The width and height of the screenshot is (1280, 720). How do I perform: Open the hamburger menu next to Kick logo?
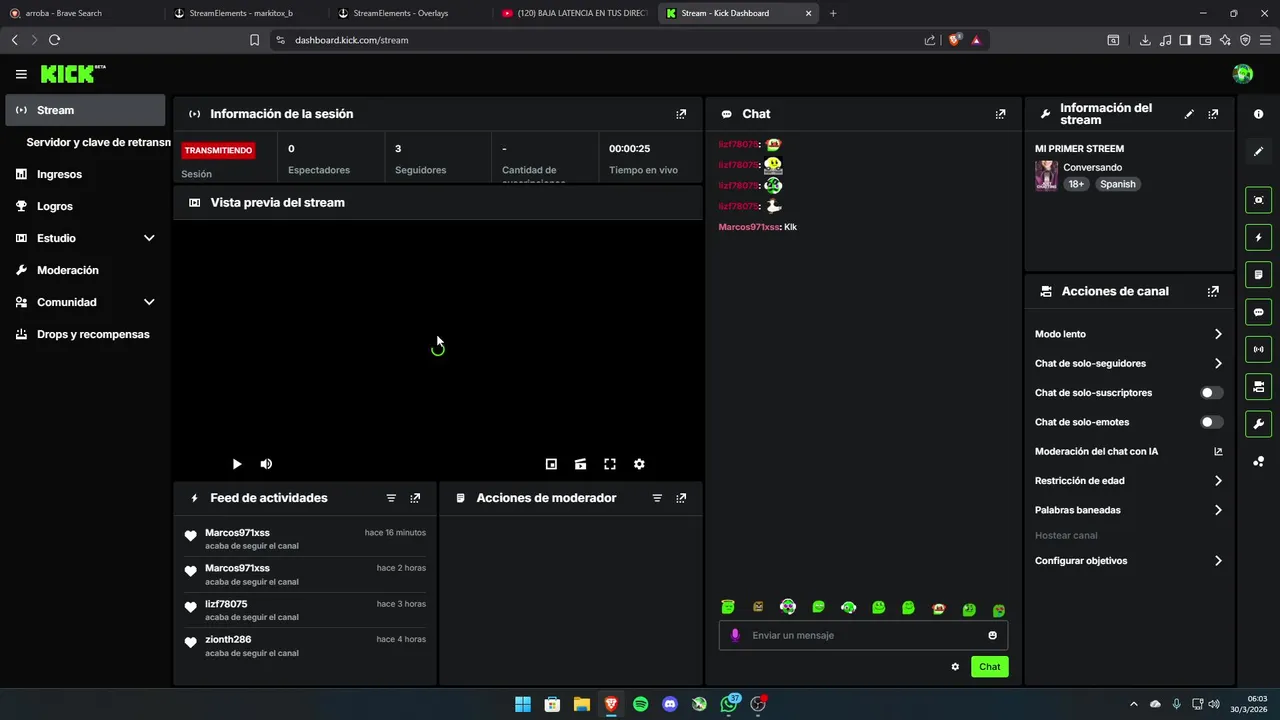[x=21, y=74]
